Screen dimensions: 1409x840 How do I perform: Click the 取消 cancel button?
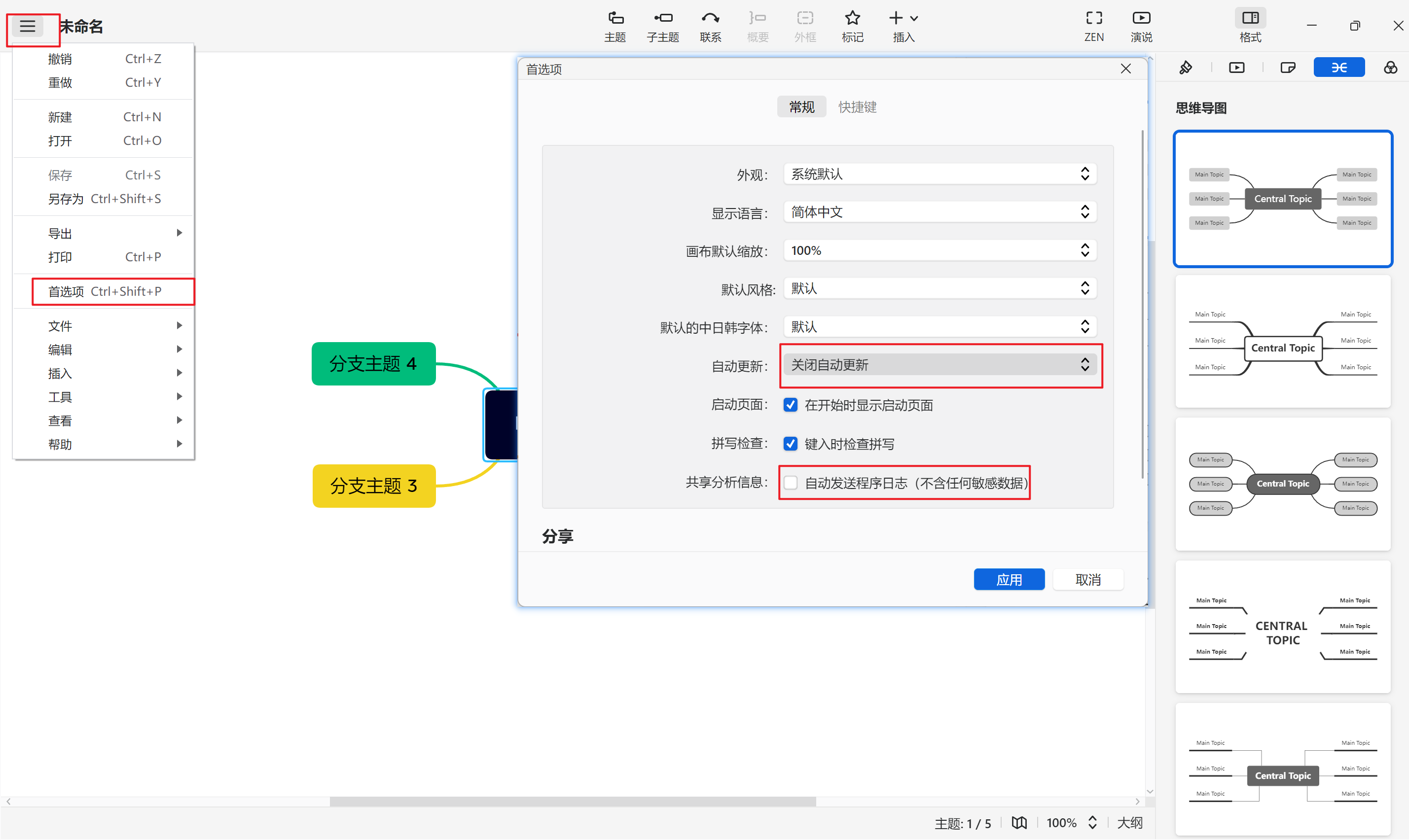coord(1087,579)
